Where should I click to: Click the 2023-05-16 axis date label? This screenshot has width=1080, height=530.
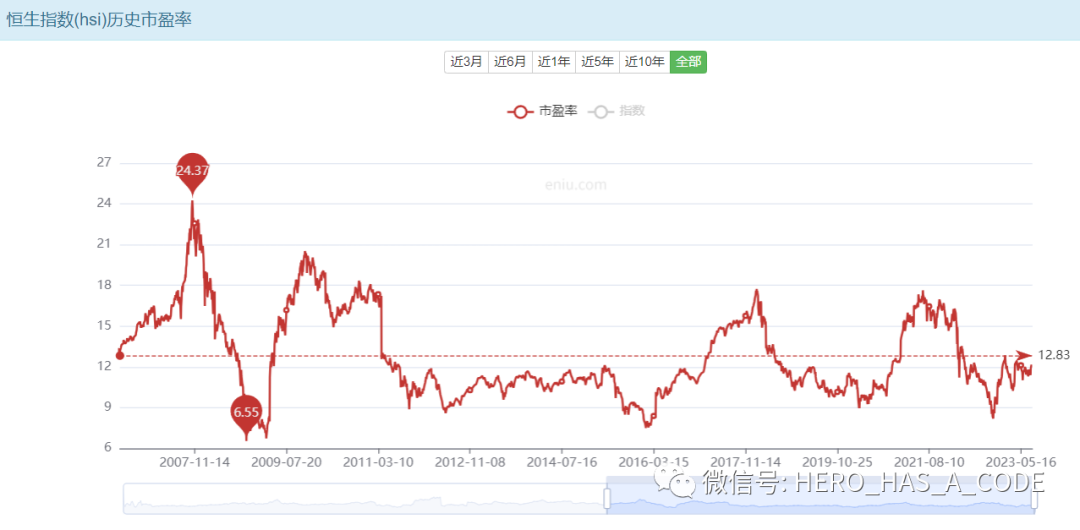pyautogui.click(x=1021, y=462)
